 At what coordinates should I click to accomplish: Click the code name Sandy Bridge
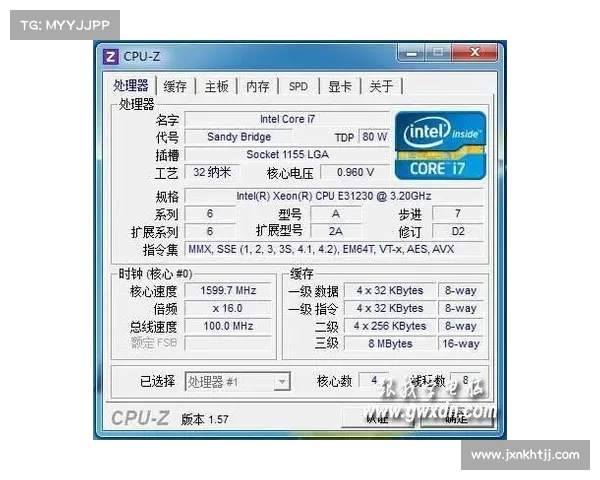pos(239,137)
